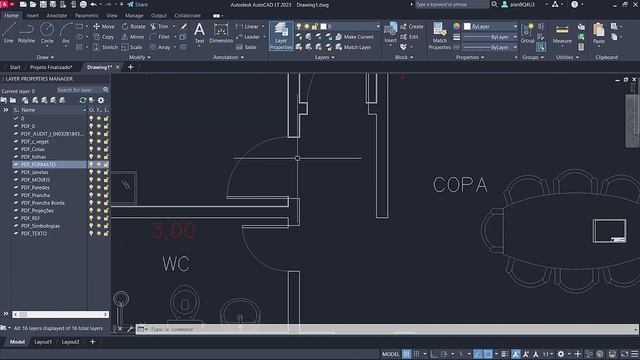
Task: Open the Insert ribbon tab
Action: (x=32, y=16)
